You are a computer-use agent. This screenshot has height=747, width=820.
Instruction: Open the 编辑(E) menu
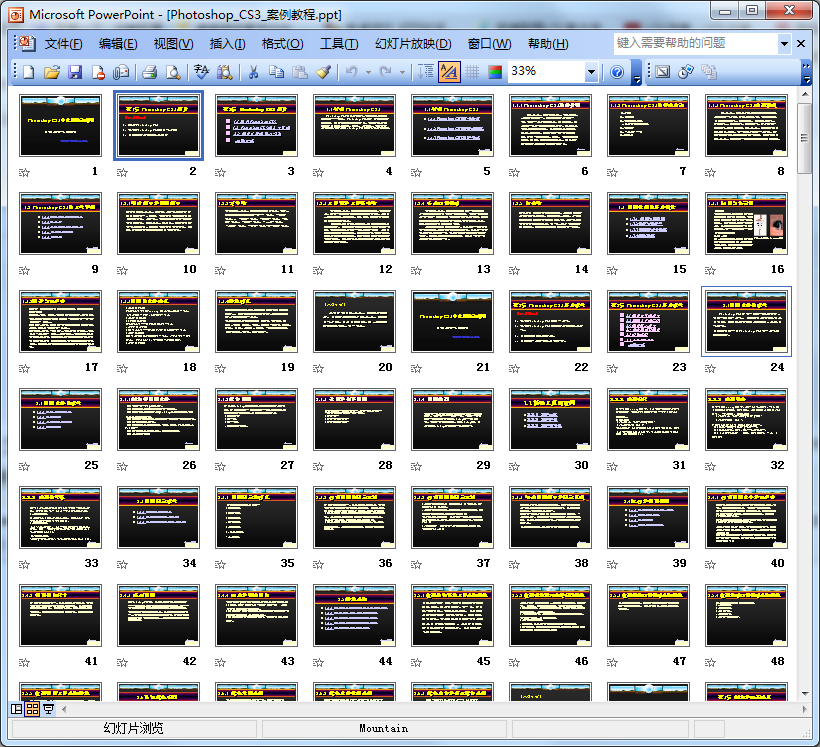point(118,44)
